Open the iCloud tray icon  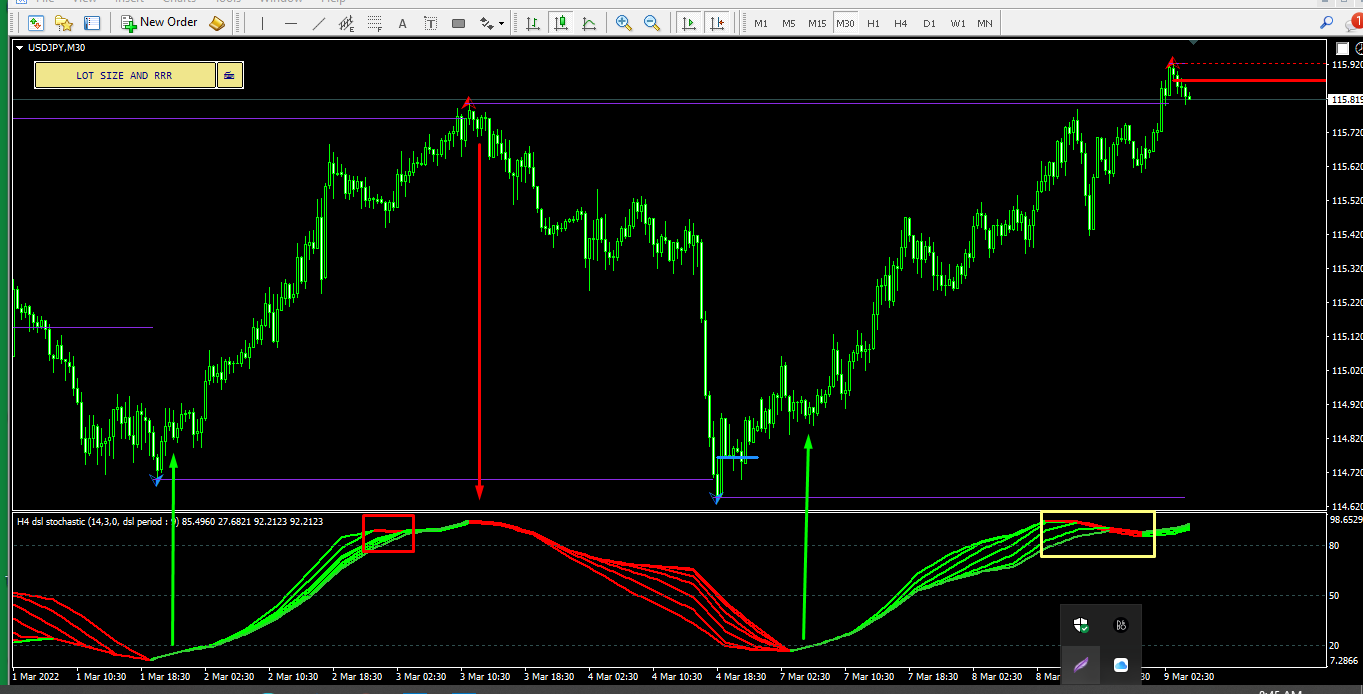[x=1121, y=665]
